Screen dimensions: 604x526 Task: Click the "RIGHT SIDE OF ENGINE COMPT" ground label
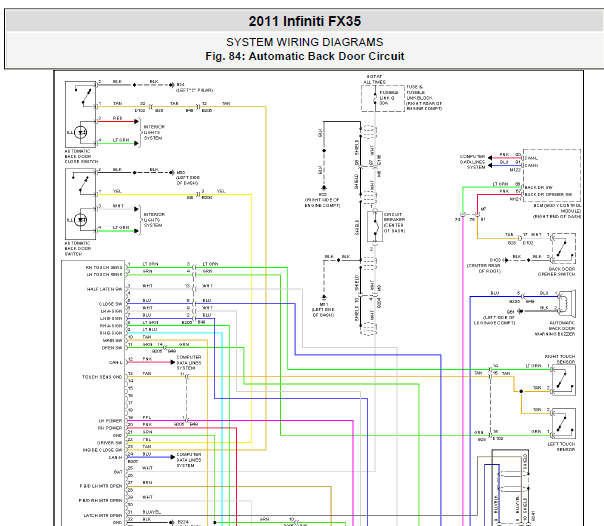(x=322, y=203)
